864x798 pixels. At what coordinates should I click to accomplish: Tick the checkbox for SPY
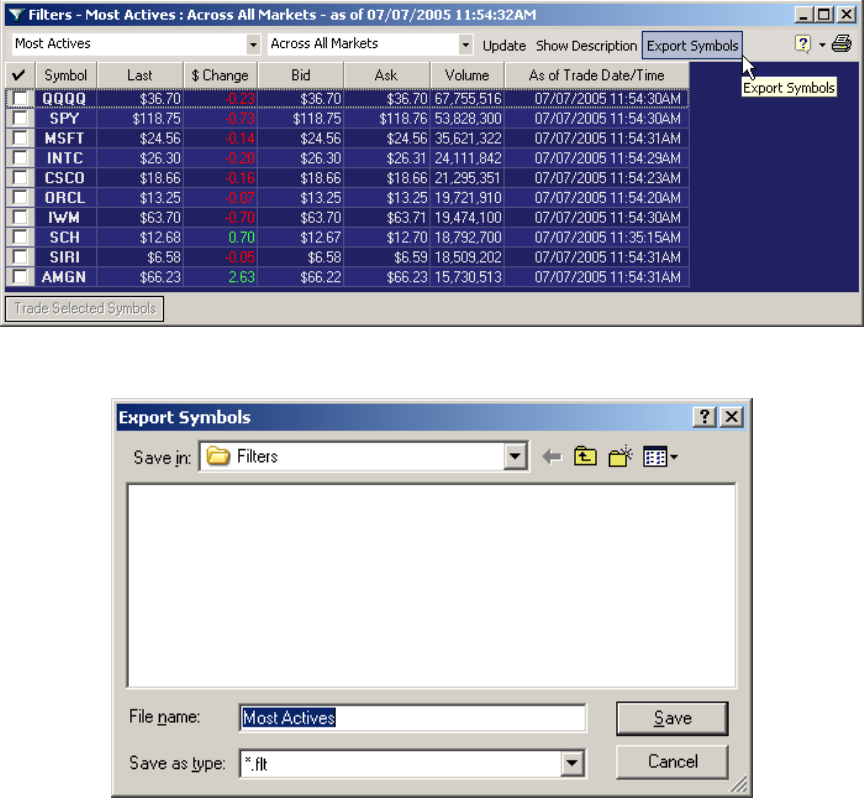[x=20, y=118]
